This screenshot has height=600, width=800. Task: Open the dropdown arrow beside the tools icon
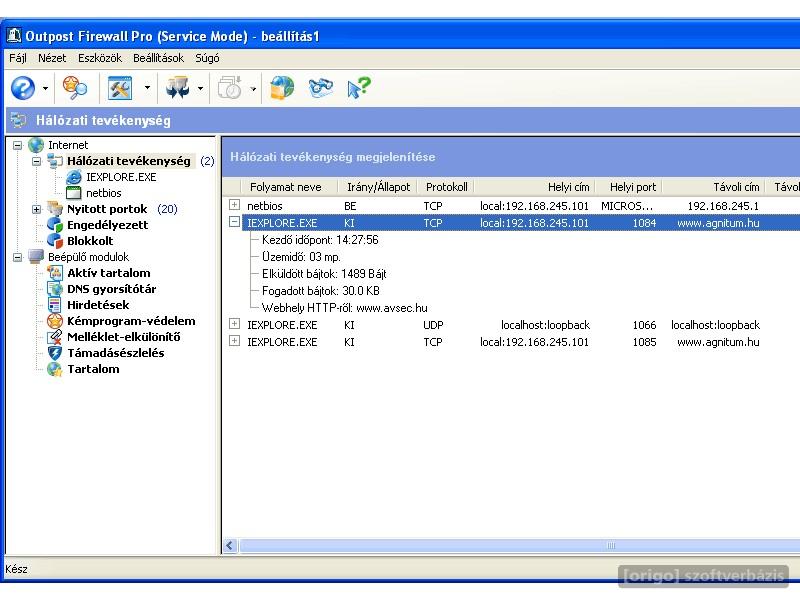(147, 88)
